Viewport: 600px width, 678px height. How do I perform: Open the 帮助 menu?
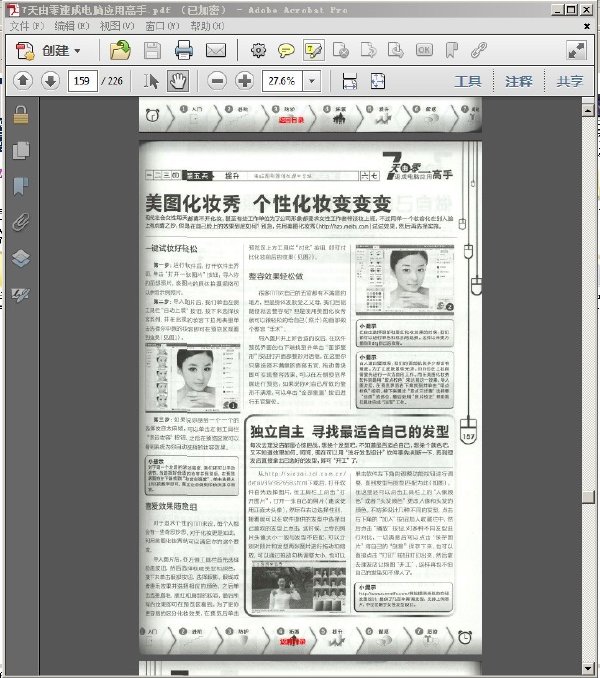(x=207, y=26)
